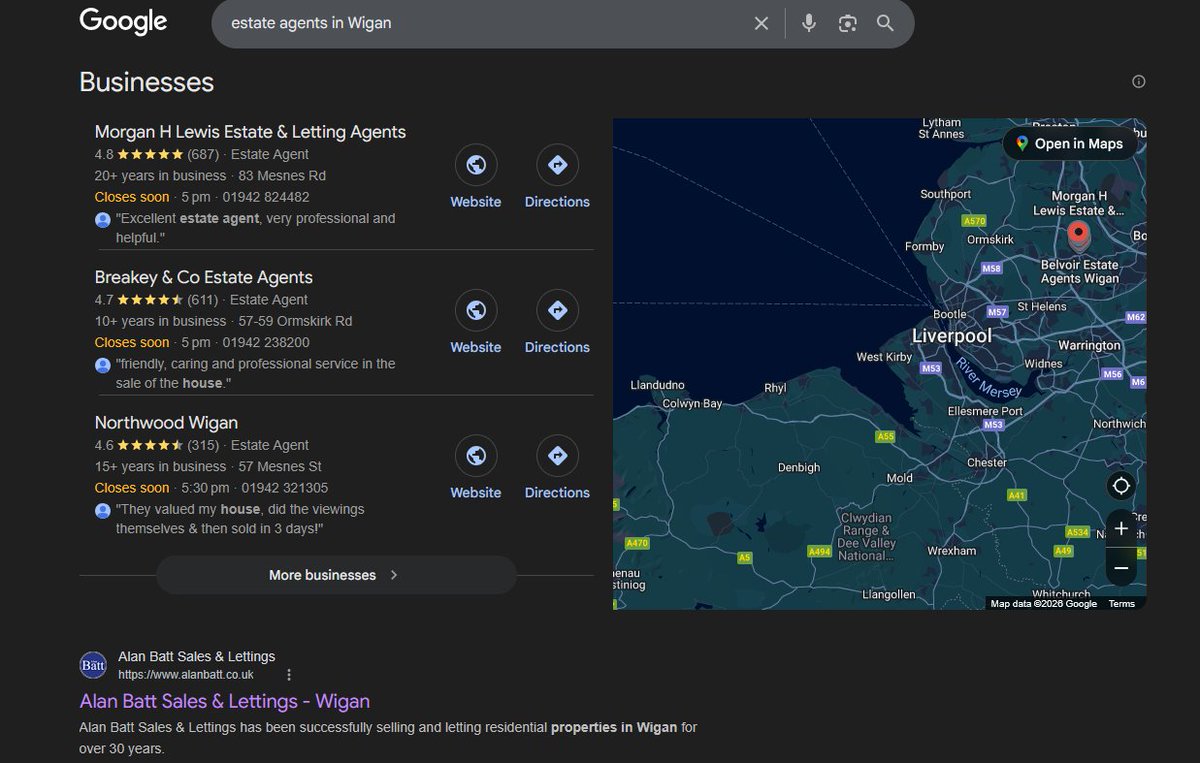This screenshot has height=763, width=1200.
Task: Open Alan Batt Sales & Lettings - Wigan result
Action: point(225,701)
